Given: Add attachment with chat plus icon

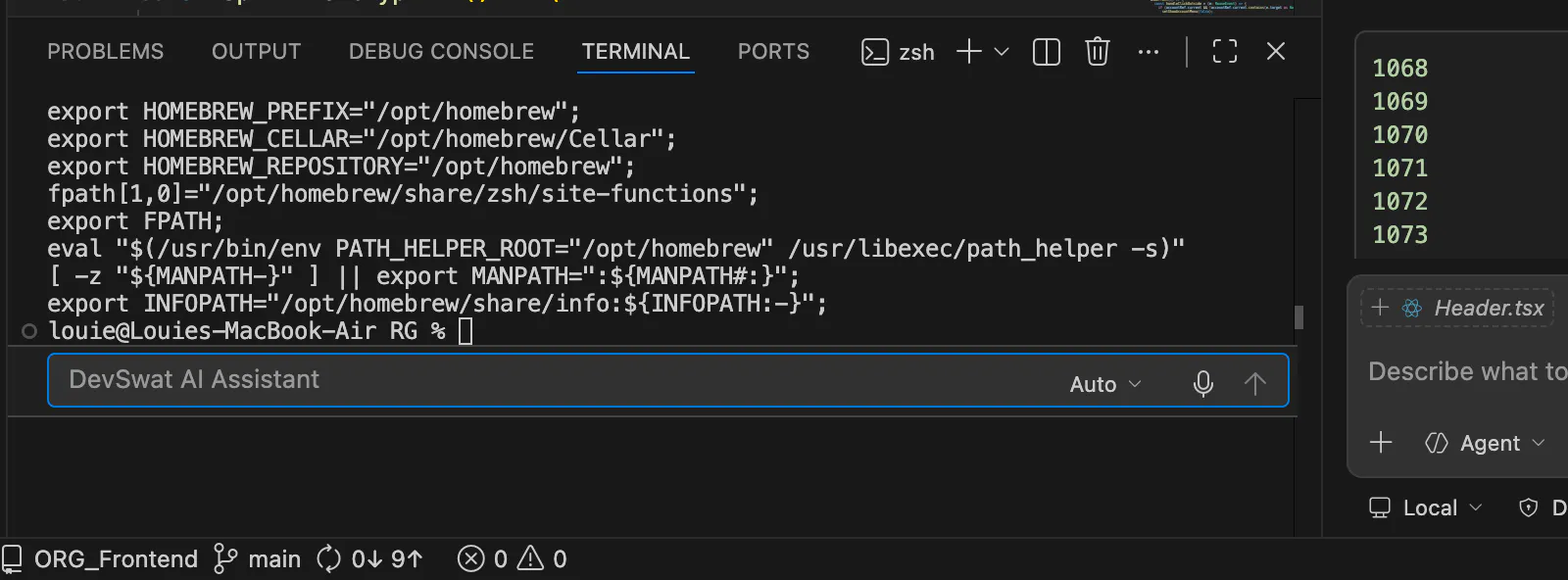Looking at the screenshot, I should pyautogui.click(x=1381, y=442).
